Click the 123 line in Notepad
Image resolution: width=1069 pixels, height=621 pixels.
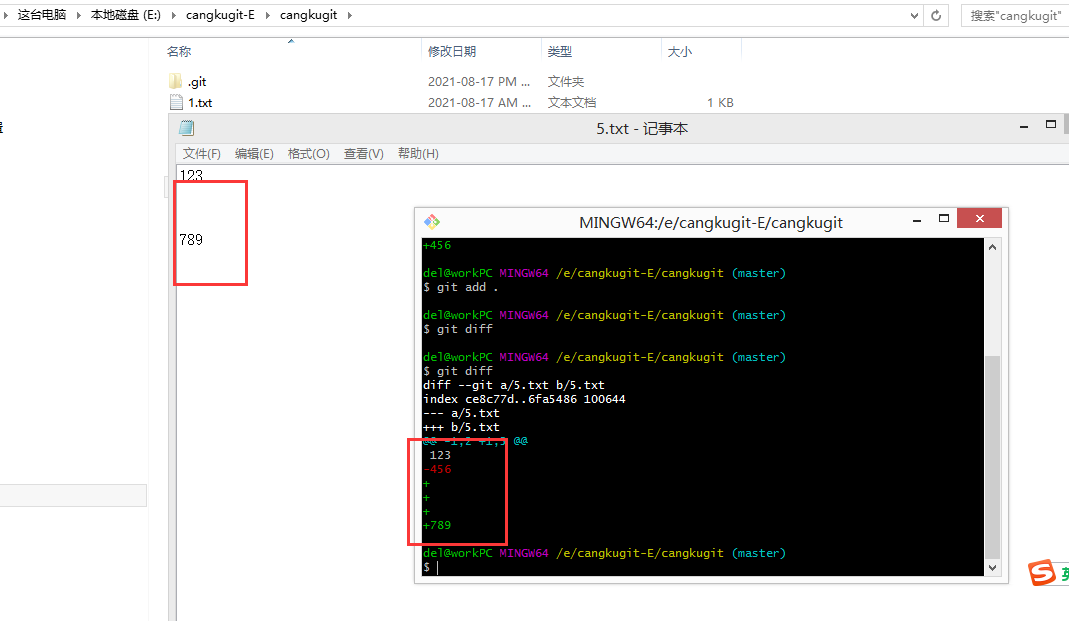191,175
